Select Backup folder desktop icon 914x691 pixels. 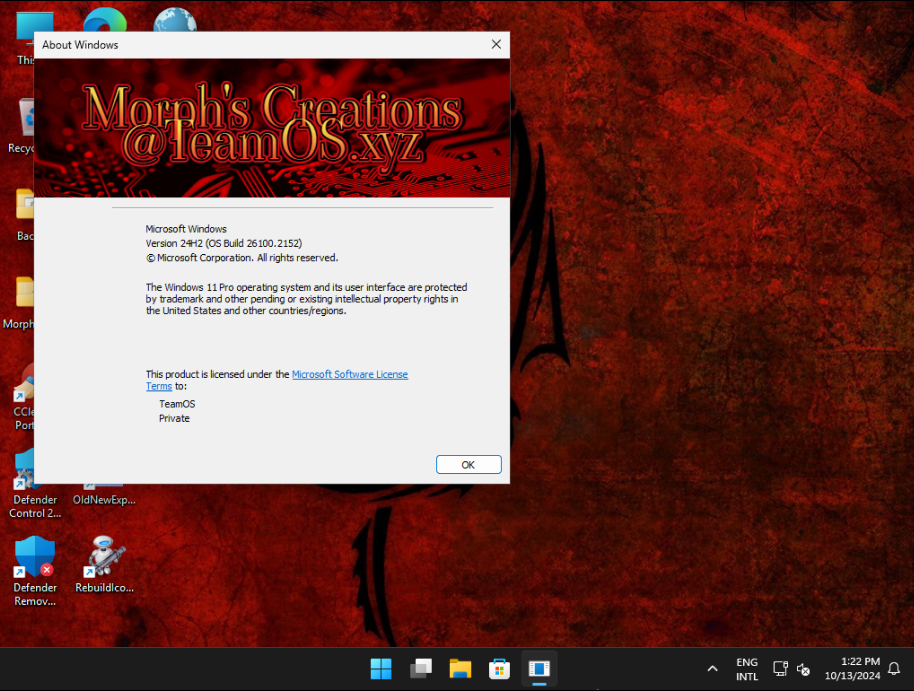pos(24,215)
